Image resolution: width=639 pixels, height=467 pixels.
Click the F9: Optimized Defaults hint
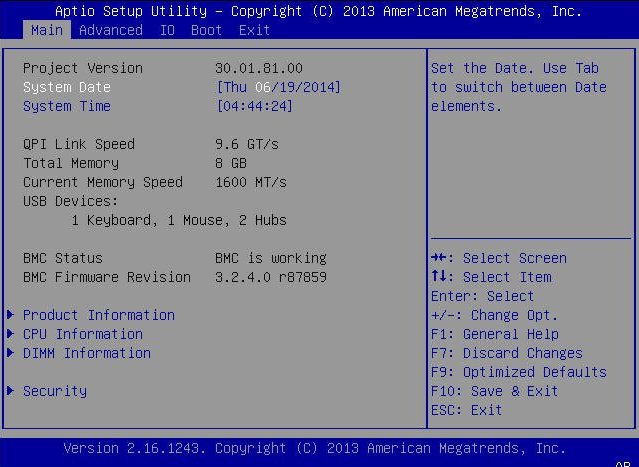pyautogui.click(x=519, y=372)
